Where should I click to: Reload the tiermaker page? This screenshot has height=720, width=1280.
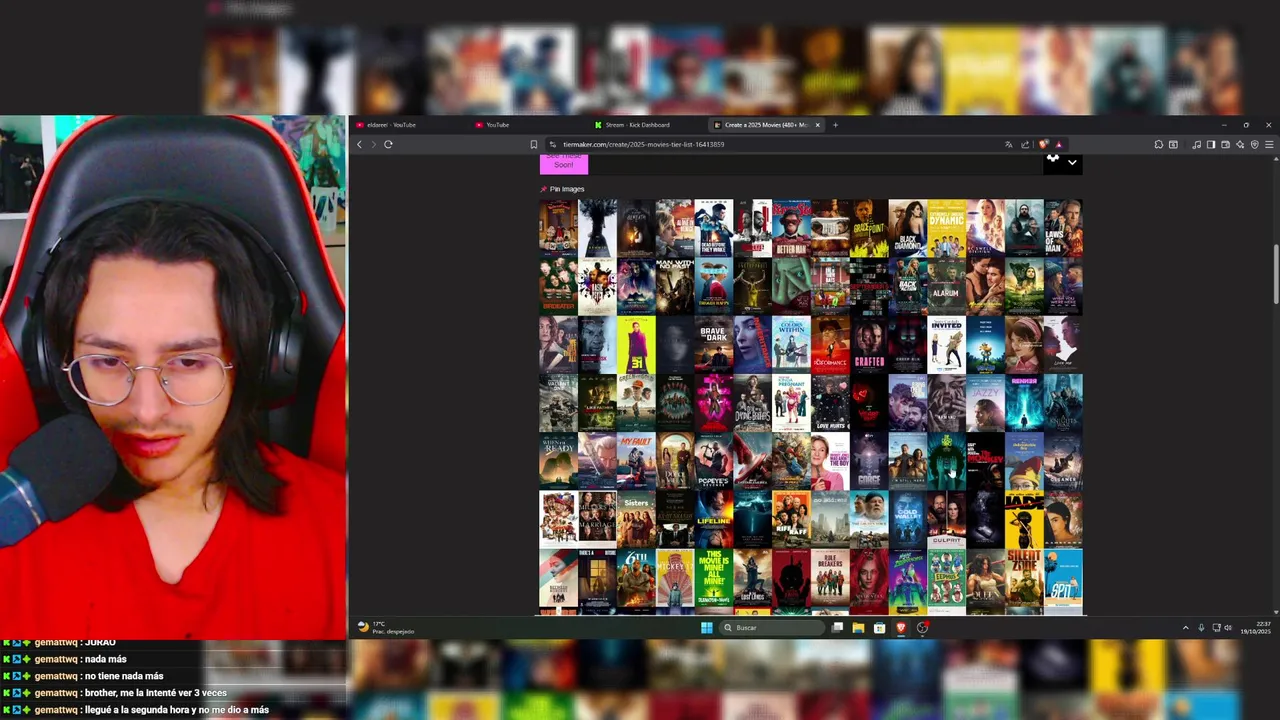click(388, 144)
